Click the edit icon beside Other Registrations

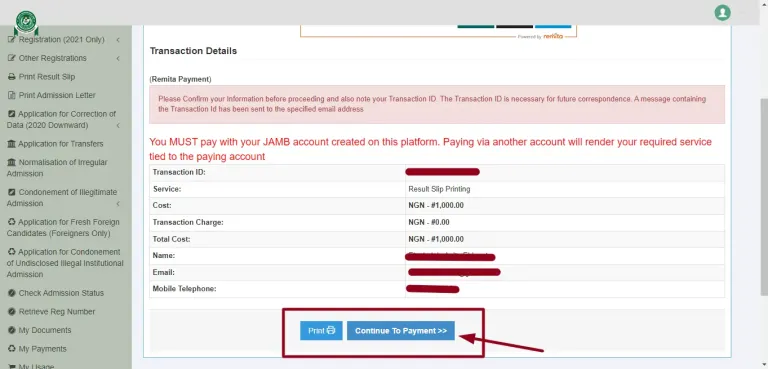click(12, 58)
